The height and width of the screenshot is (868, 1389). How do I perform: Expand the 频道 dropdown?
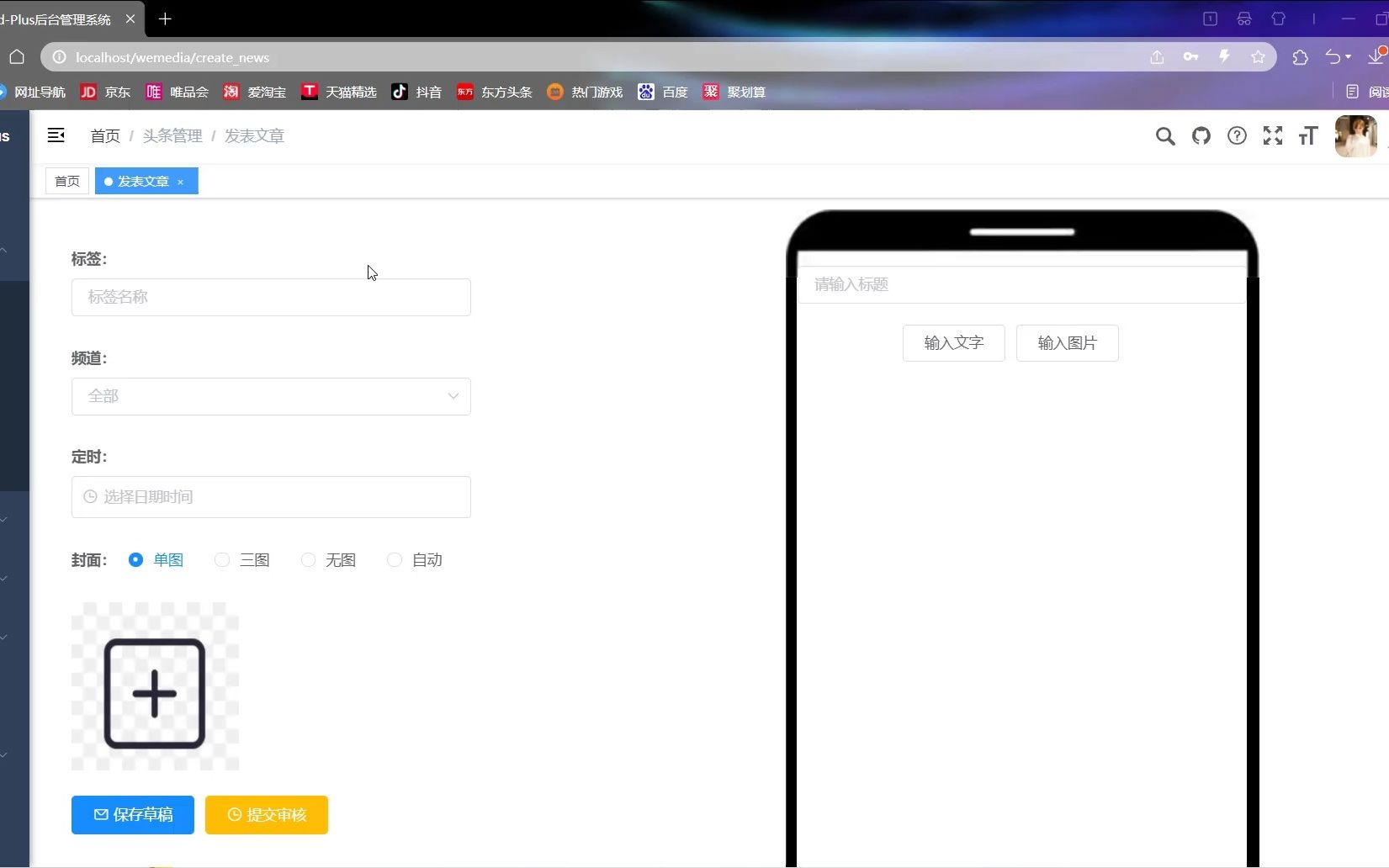click(x=271, y=396)
